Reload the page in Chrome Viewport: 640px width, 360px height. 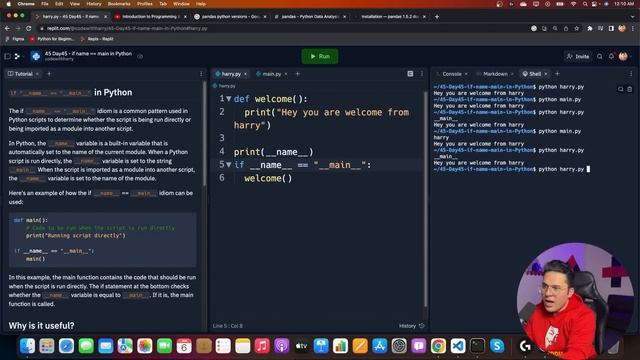pos(29,28)
